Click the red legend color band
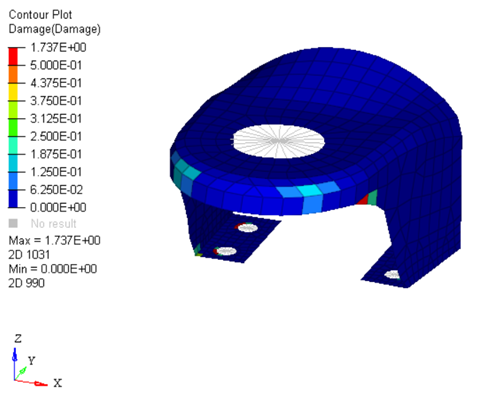Viewport: 492px width, 399px height. pos(13,56)
